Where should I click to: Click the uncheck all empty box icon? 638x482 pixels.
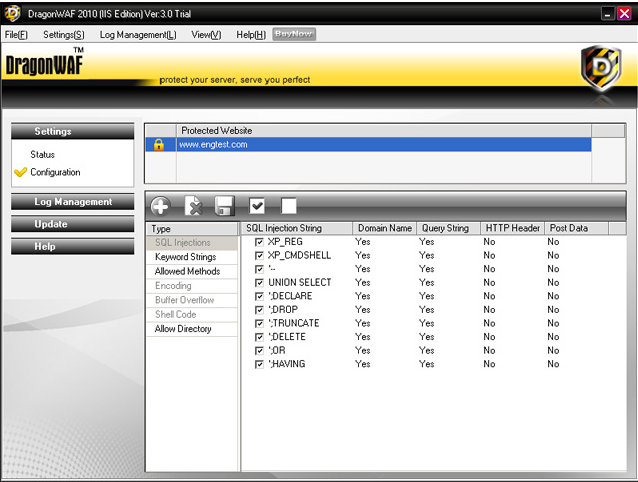(289, 205)
